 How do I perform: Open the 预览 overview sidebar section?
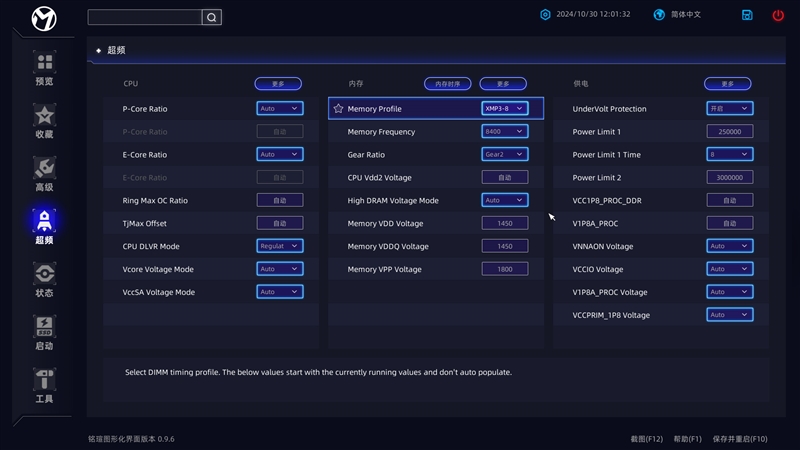(44, 68)
